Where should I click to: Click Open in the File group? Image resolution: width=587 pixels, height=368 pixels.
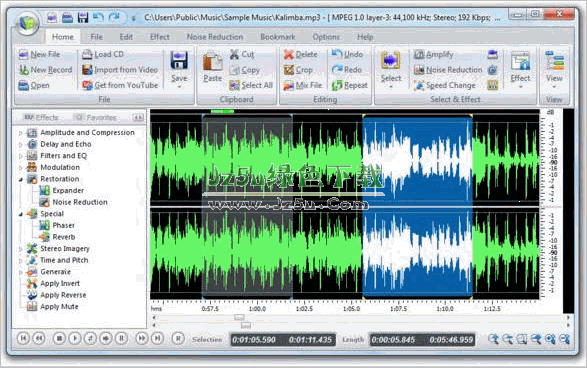click(34, 85)
